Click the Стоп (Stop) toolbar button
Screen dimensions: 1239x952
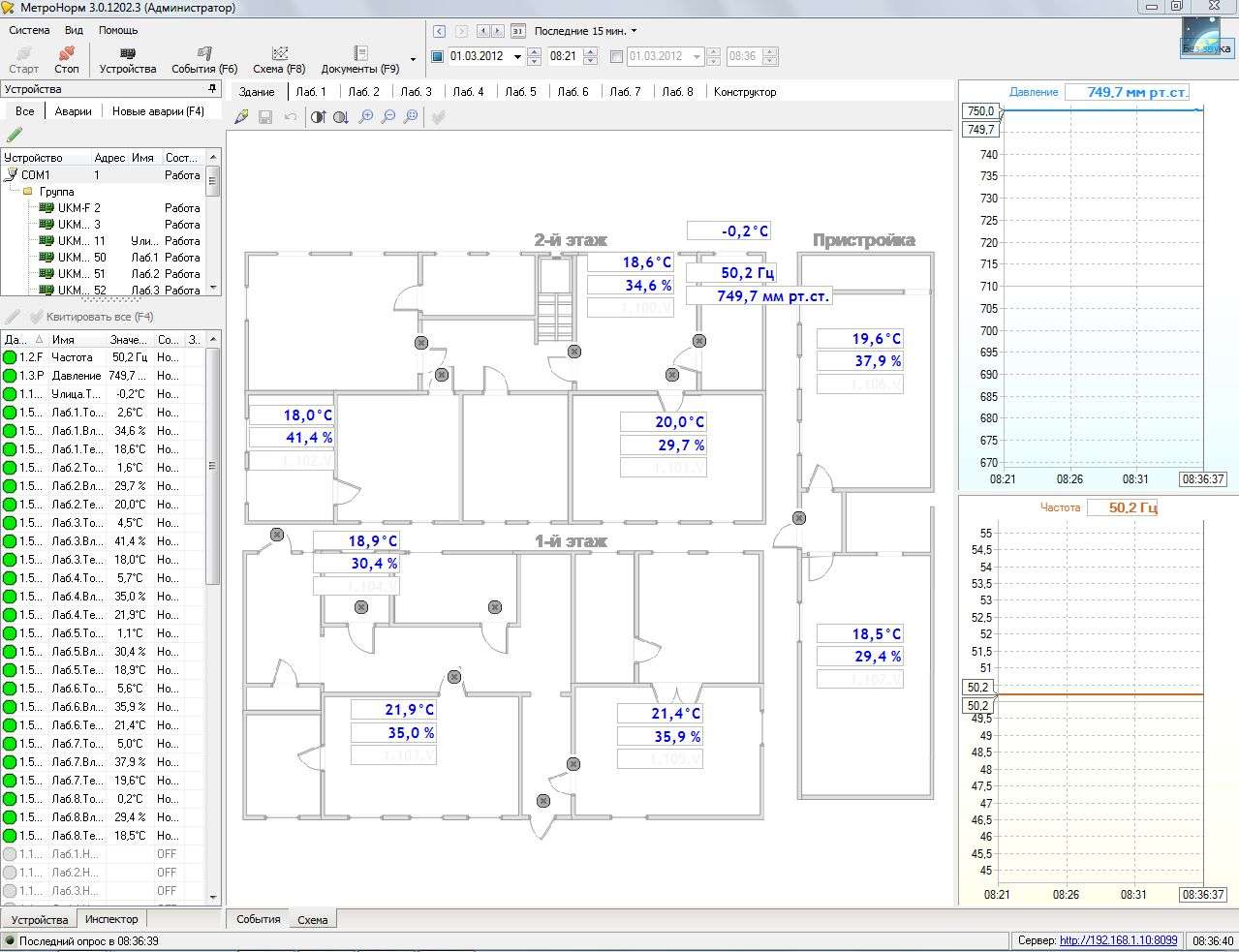pos(67,59)
